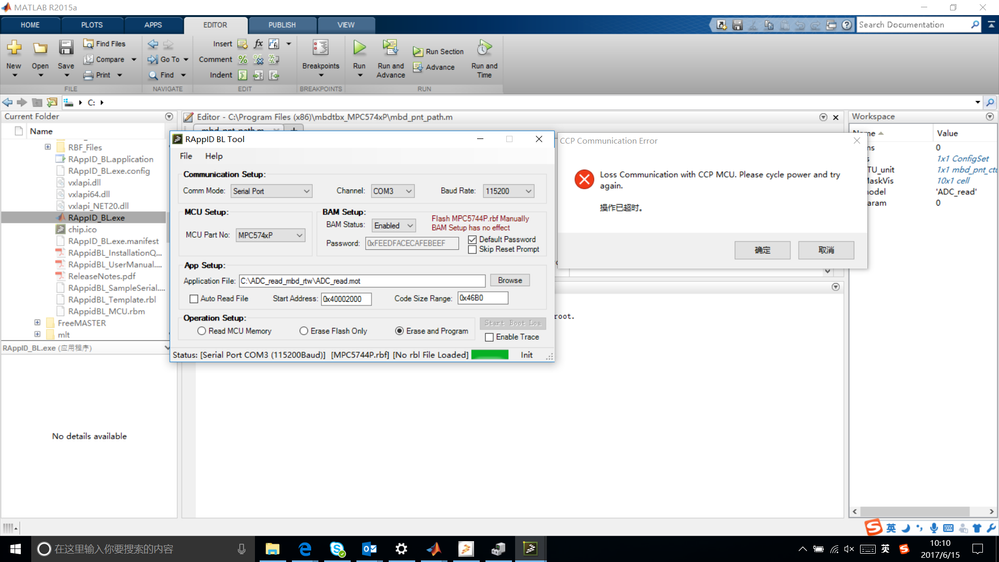Click the Outlook taskbar icon

click(x=370, y=549)
